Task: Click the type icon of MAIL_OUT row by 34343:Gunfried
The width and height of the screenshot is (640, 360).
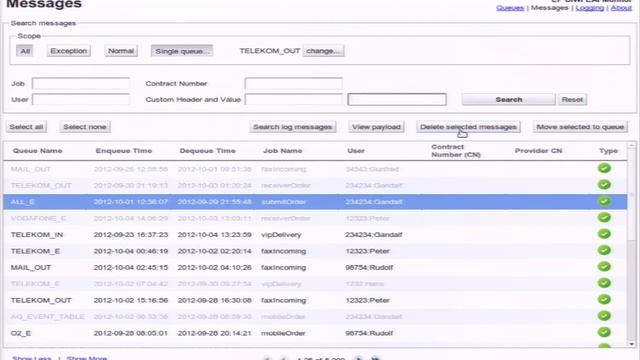Action: 604,168
